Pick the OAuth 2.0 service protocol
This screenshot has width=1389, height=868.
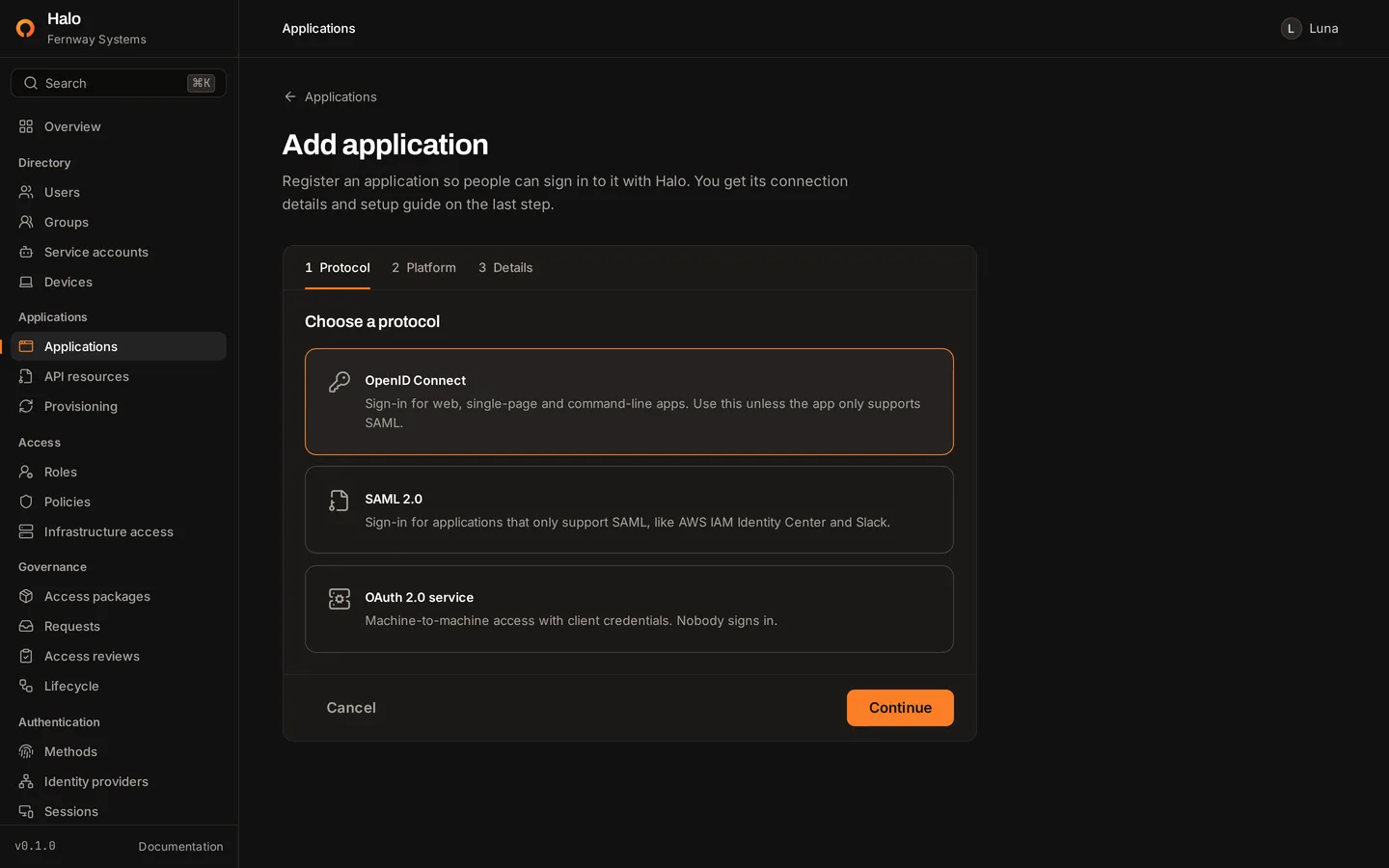(x=629, y=609)
